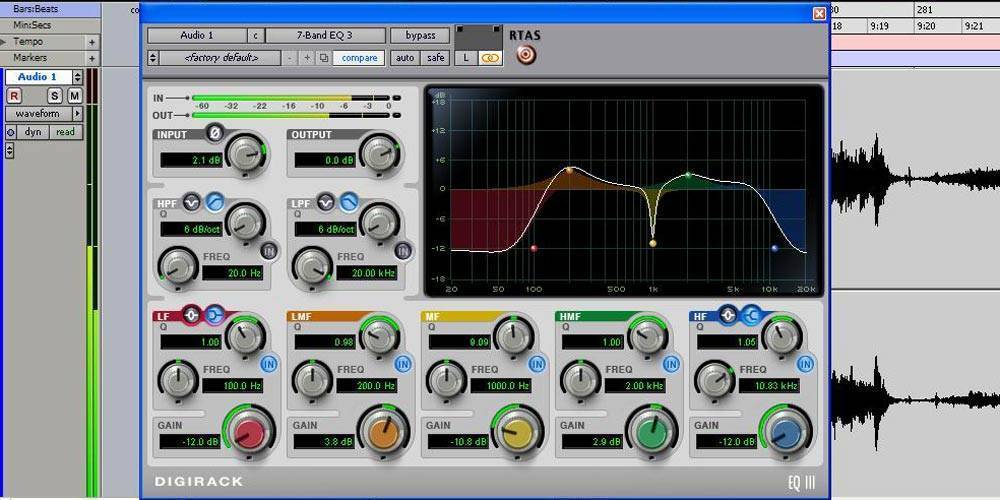Choose LF band low-shelf type icon
Viewport: 1000px width, 500px height.
(x=214, y=314)
